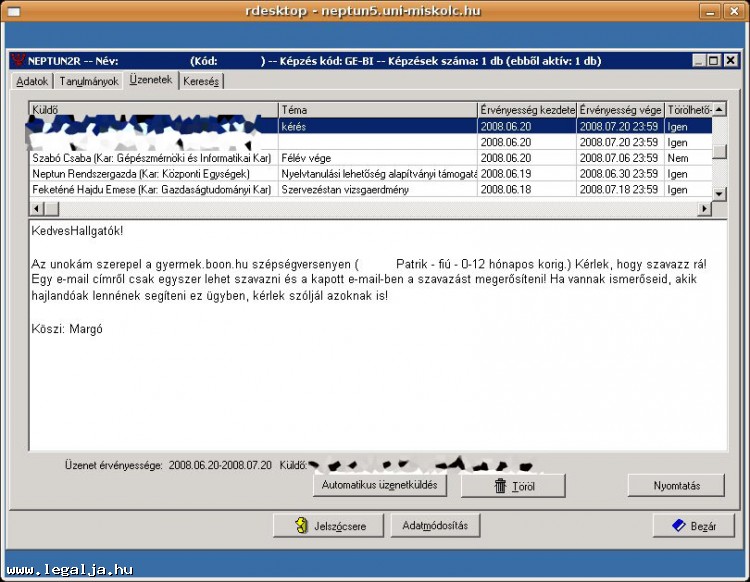
Task: Select the message from Szabó Csaba
Action: click(153, 158)
